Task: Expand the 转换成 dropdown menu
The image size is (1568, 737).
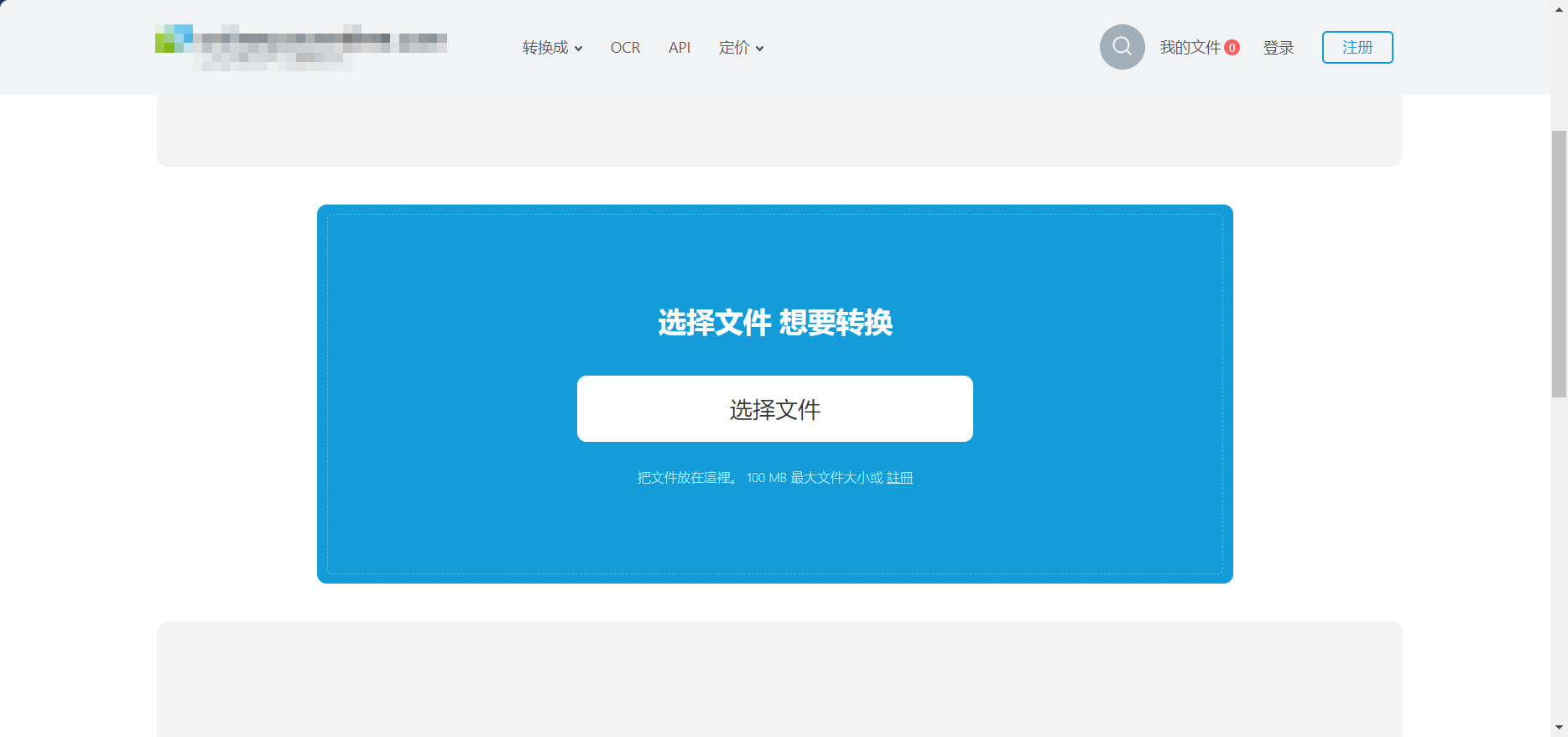Action: click(552, 48)
